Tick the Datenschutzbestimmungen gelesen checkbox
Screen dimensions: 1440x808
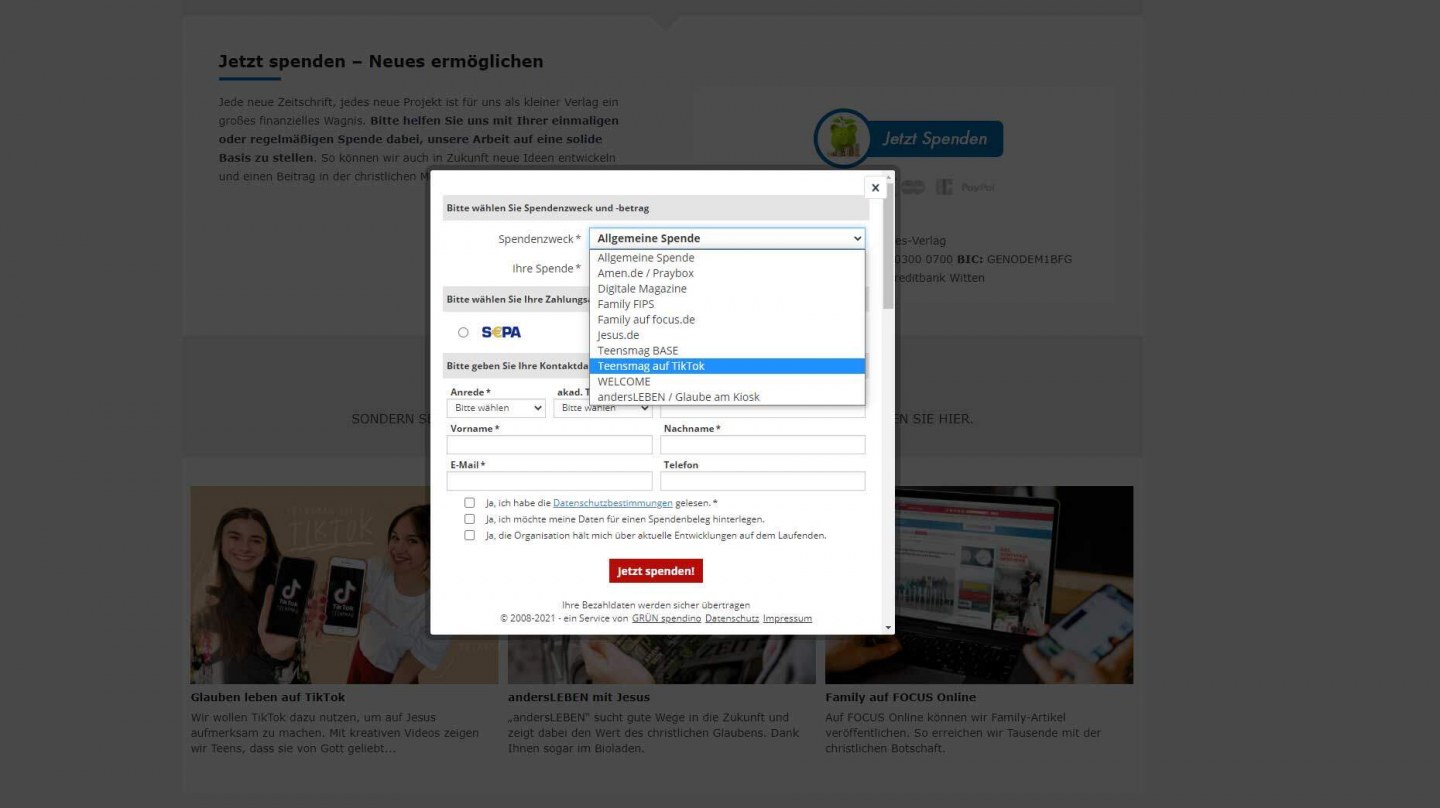469,503
